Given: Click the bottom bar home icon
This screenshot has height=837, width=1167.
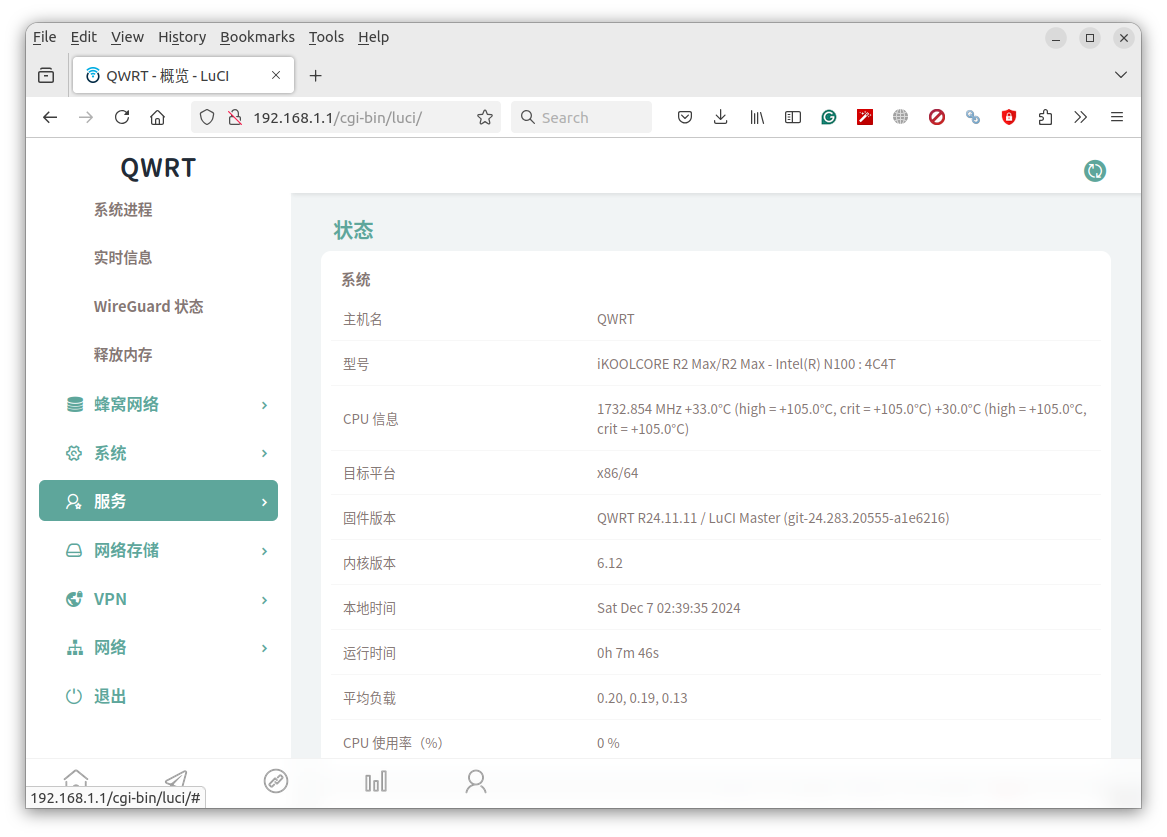Looking at the screenshot, I should point(76,778).
